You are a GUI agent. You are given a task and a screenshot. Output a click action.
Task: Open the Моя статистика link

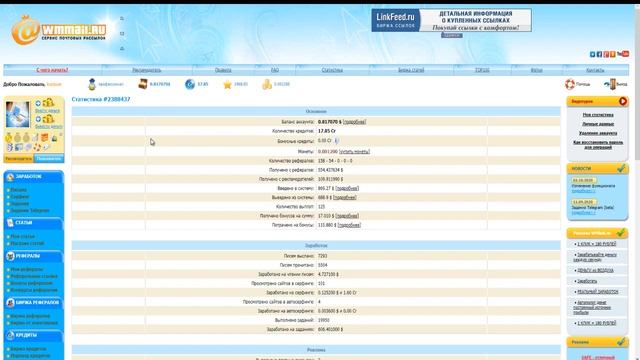(x=598, y=115)
